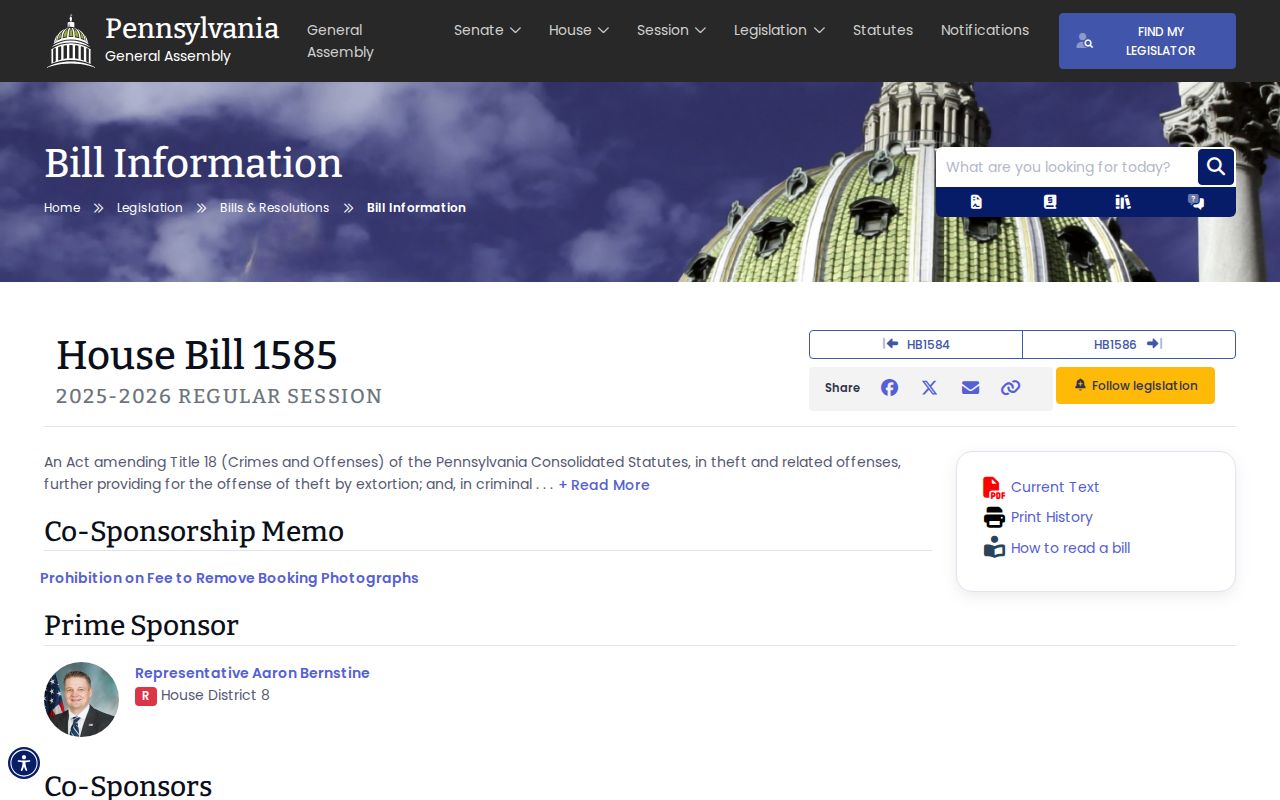1280x800 pixels.
Task: Open the Current Text PDF link
Action: (1055, 487)
